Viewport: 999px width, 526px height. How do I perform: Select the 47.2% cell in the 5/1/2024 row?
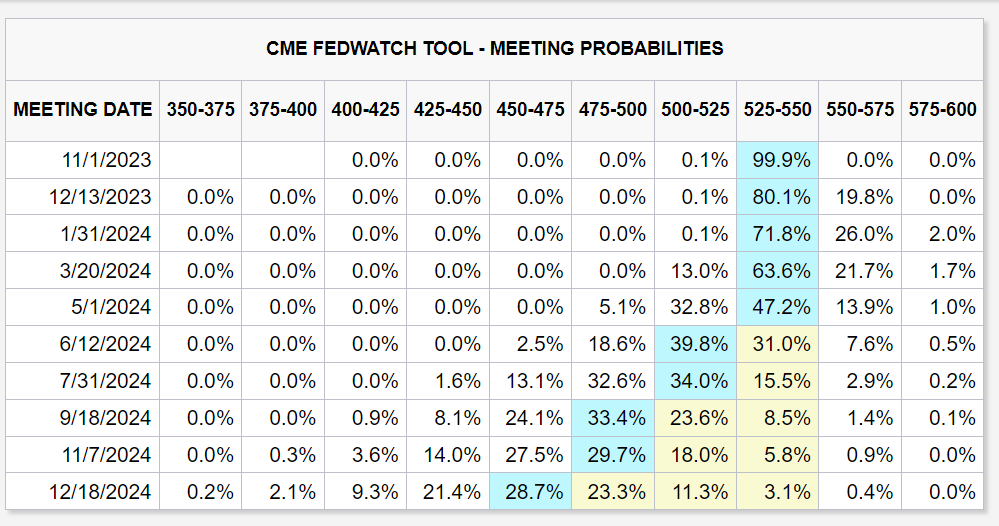pyautogui.click(x=778, y=308)
